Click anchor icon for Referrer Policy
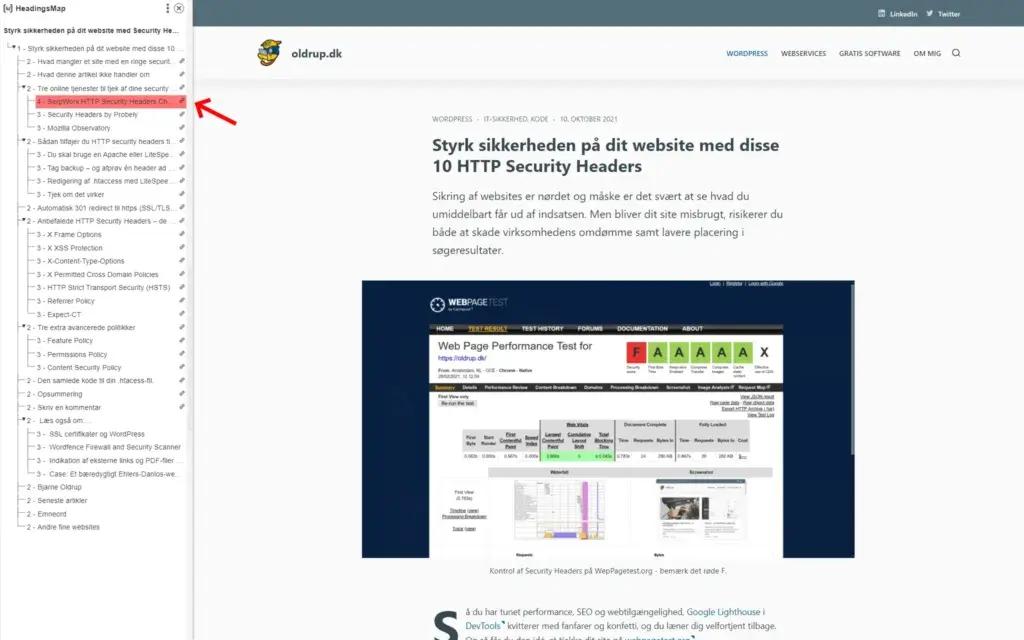The height and width of the screenshot is (640, 1024). point(182,300)
